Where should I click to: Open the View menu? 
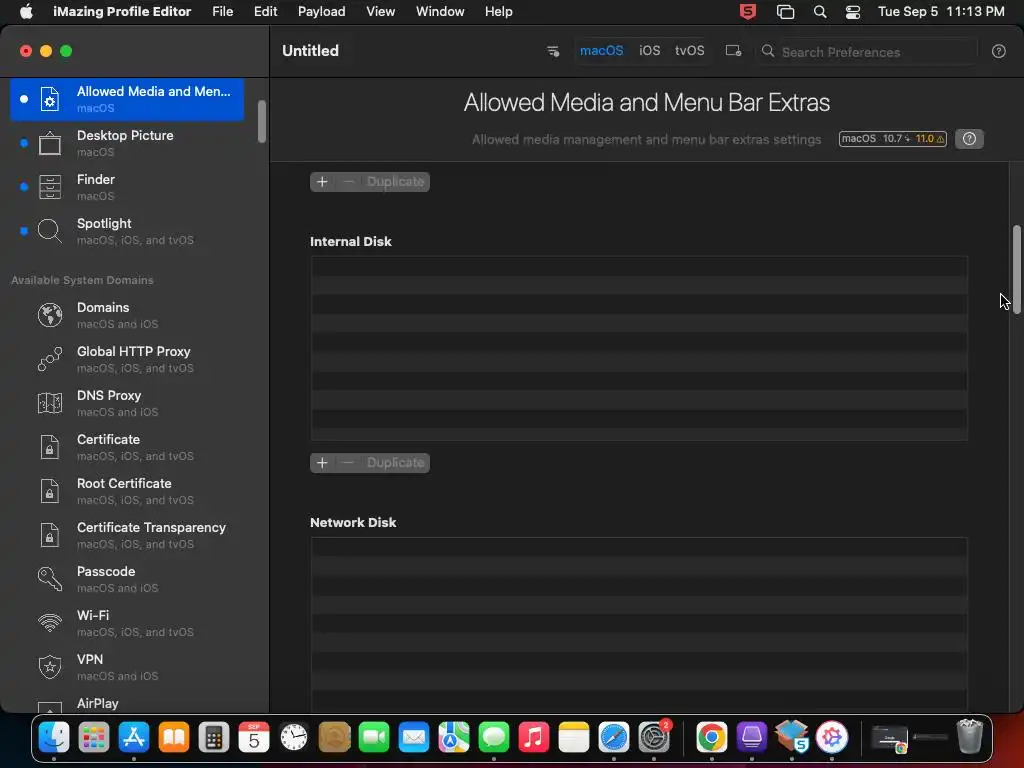[x=380, y=12]
